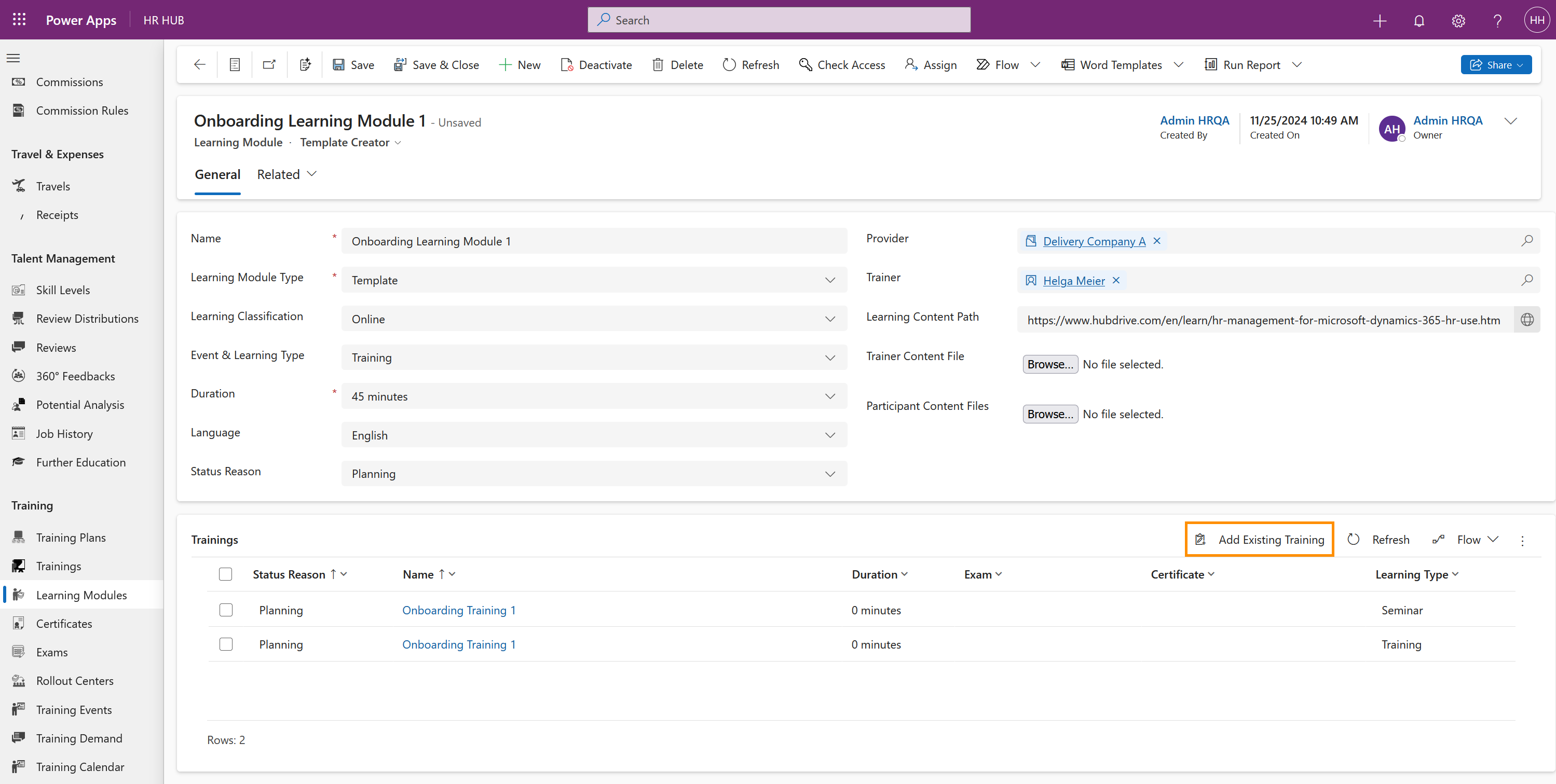Toggle the hamburger navigation menu
This screenshot has width=1556, height=784.
click(x=13, y=58)
